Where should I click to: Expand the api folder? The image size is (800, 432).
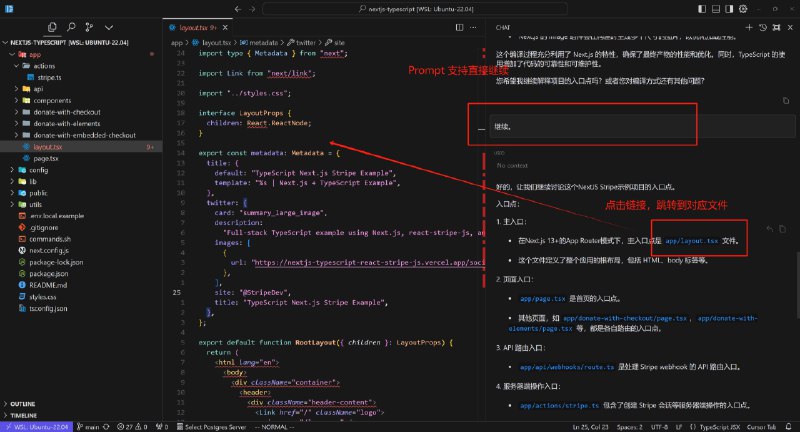click(x=38, y=89)
